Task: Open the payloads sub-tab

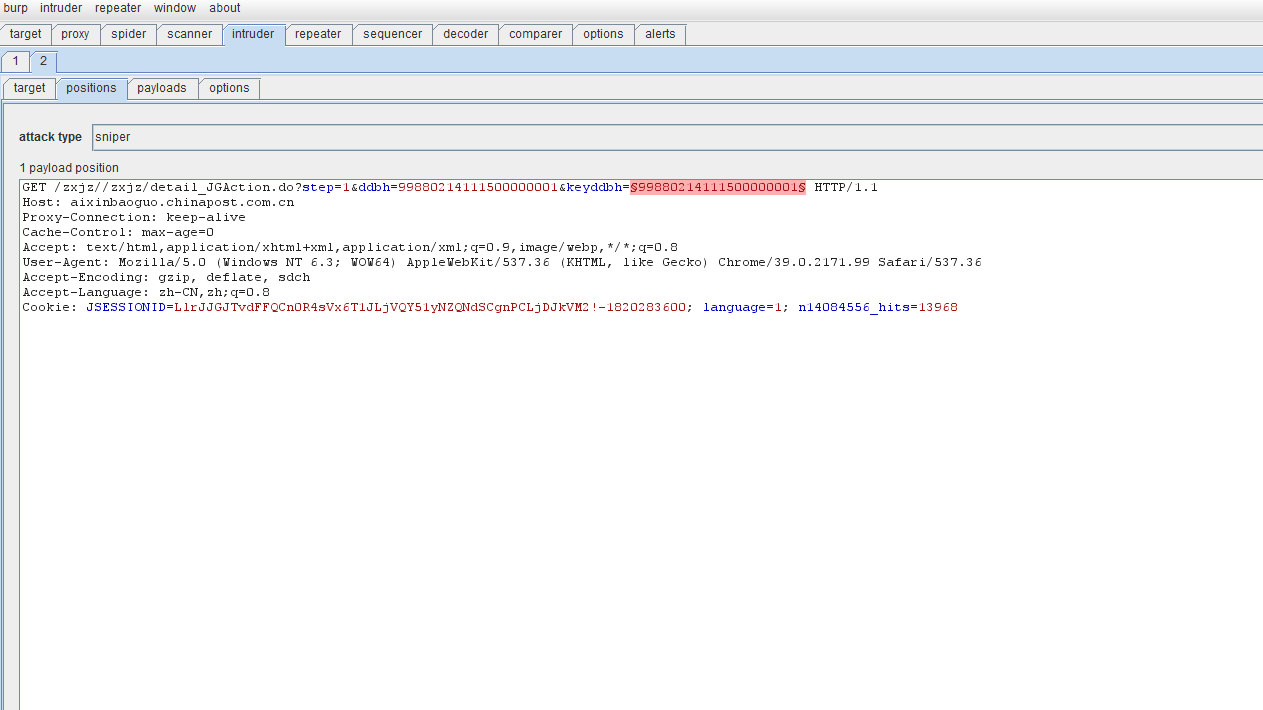Action: pos(162,88)
